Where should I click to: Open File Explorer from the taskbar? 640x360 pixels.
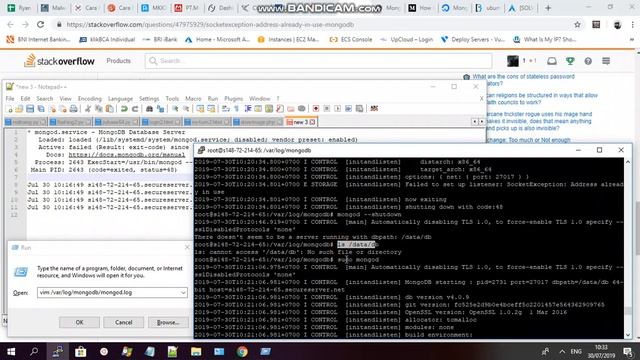pyautogui.click(x=196, y=351)
